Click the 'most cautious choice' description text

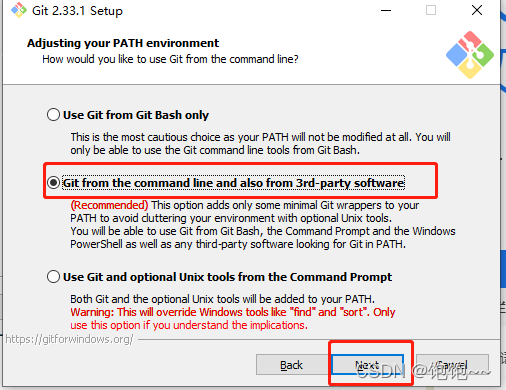click(x=260, y=143)
